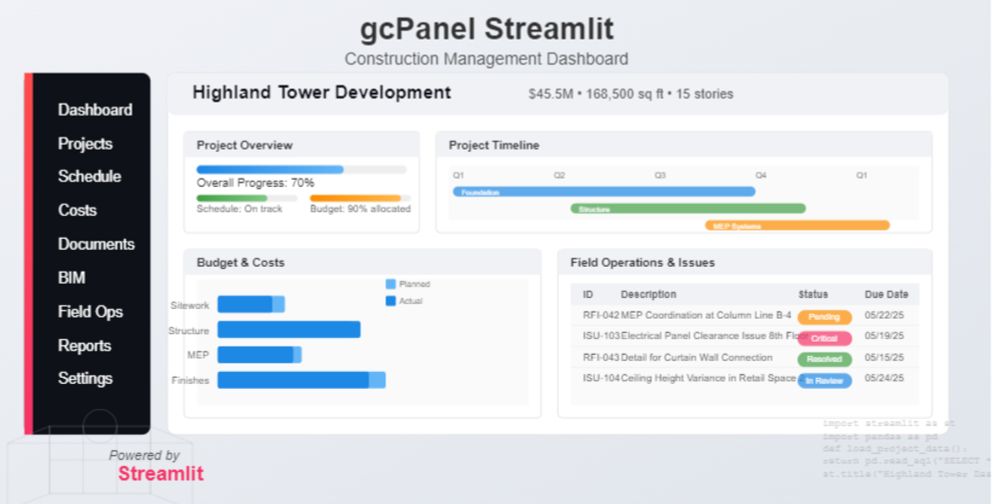Click the Description column header
The image size is (1000, 504).
649,294
